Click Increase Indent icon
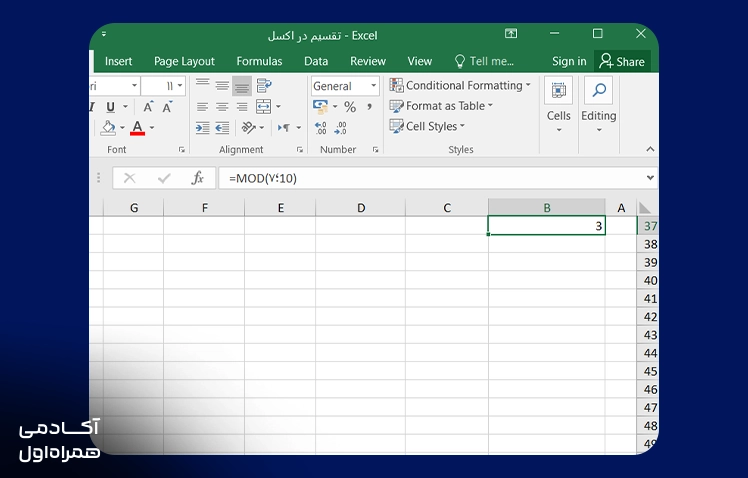Image resolution: width=748 pixels, height=478 pixels. pyautogui.click(x=203, y=127)
